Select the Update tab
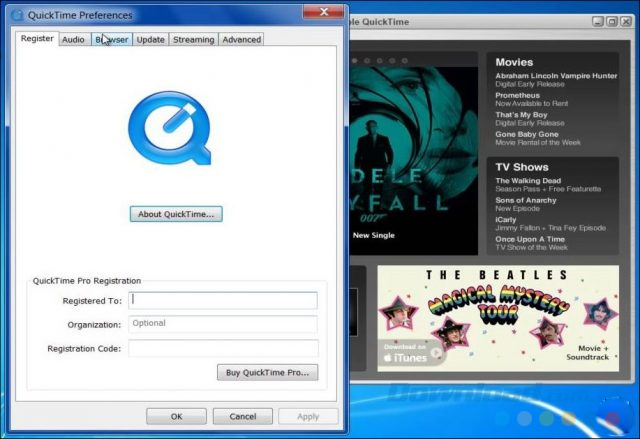The width and height of the screenshot is (640, 439). pos(151,40)
